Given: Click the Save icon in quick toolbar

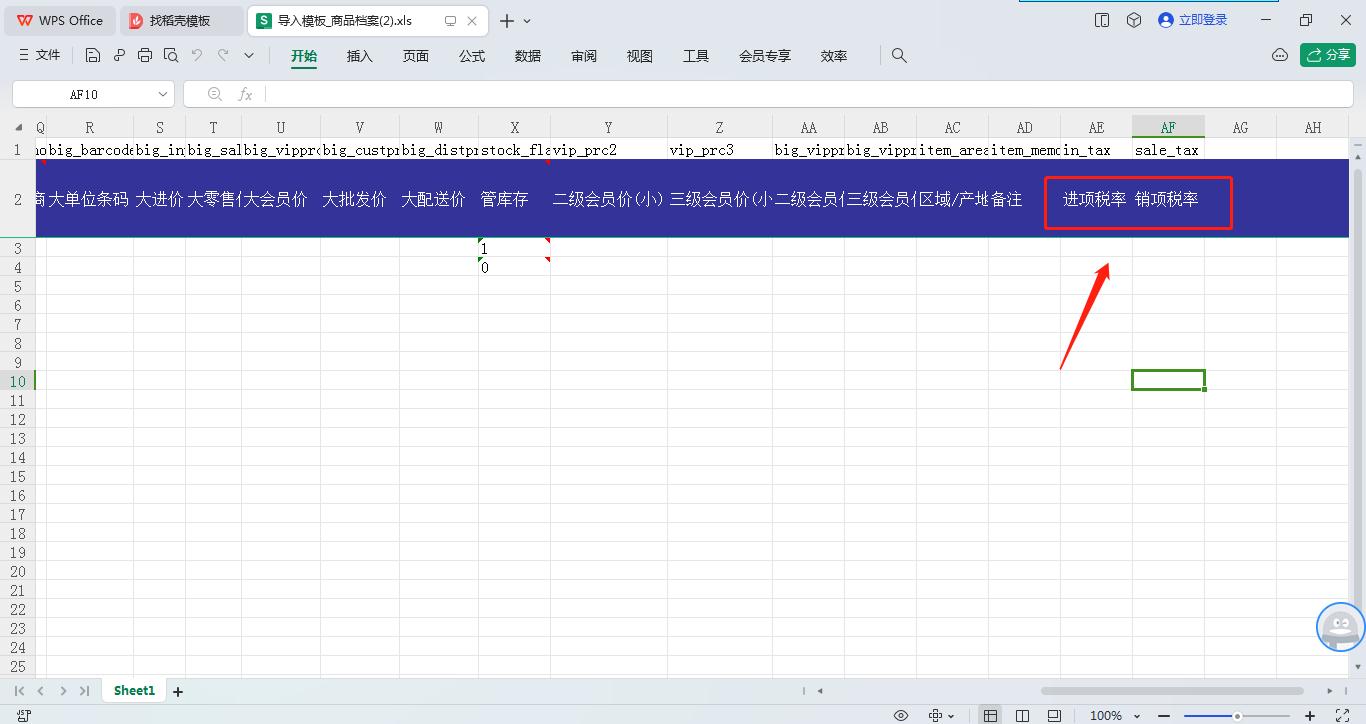Looking at the screenshot, I should [x=93, y=56].
